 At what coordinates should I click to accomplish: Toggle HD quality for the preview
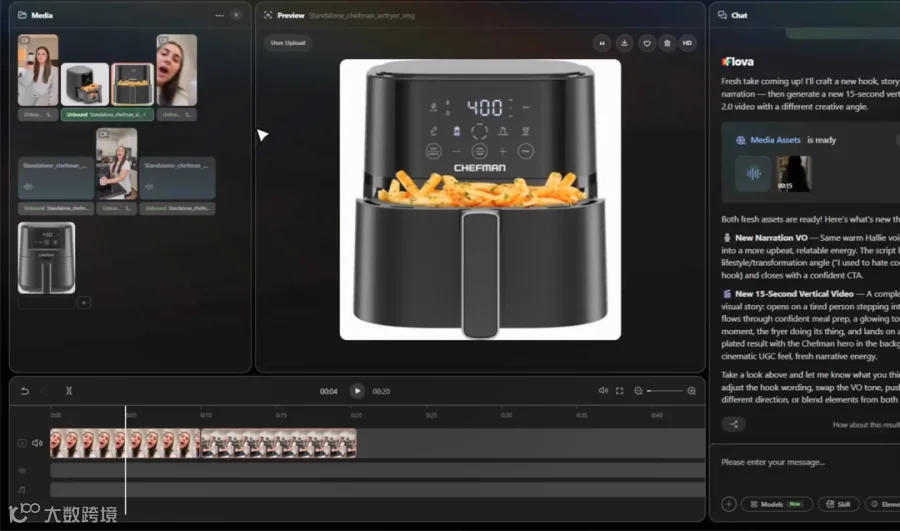[687, 43]
